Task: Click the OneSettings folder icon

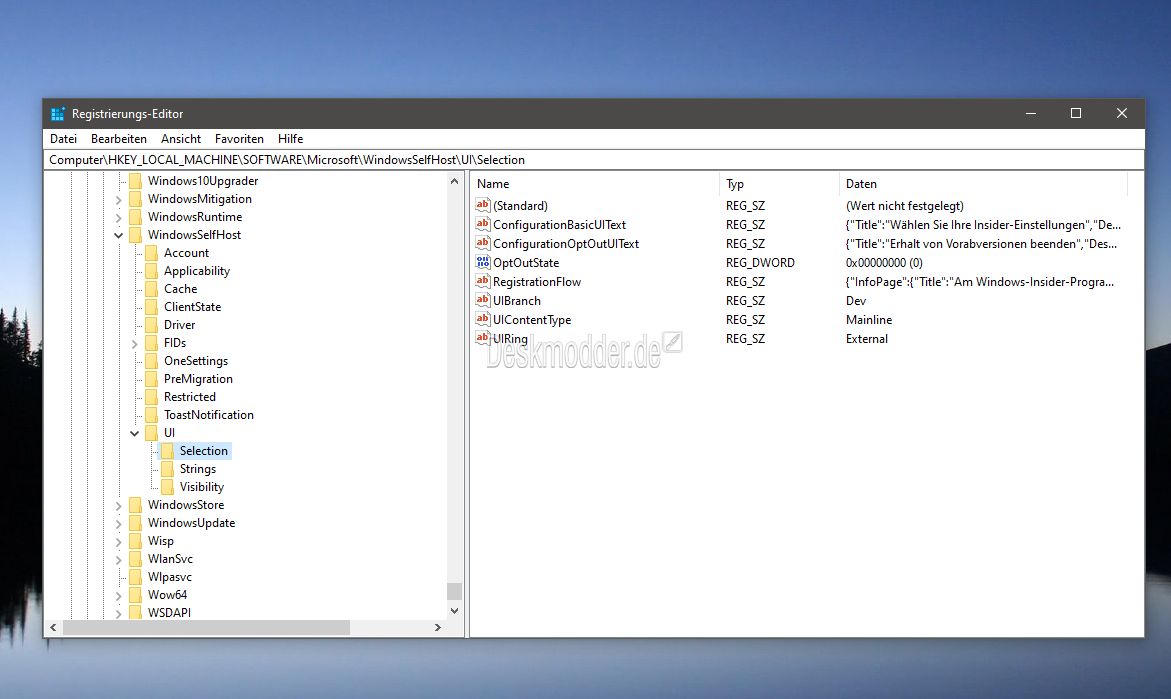Action: pos(152,361)
